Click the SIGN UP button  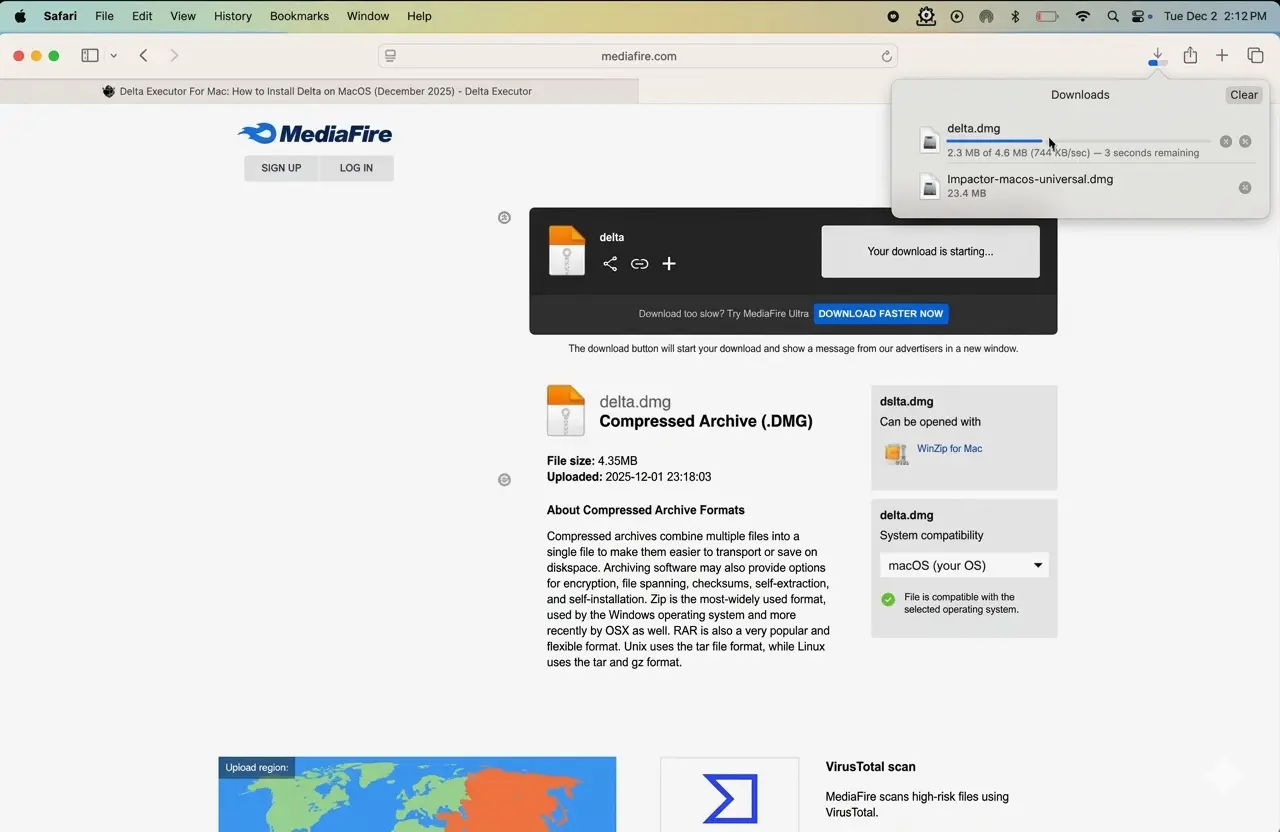[281, 168]
